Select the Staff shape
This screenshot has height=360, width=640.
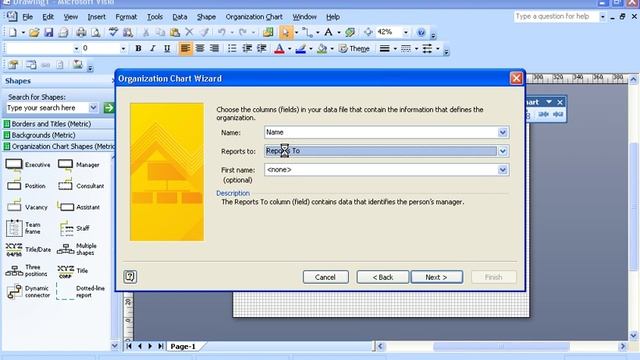(74, 228)
